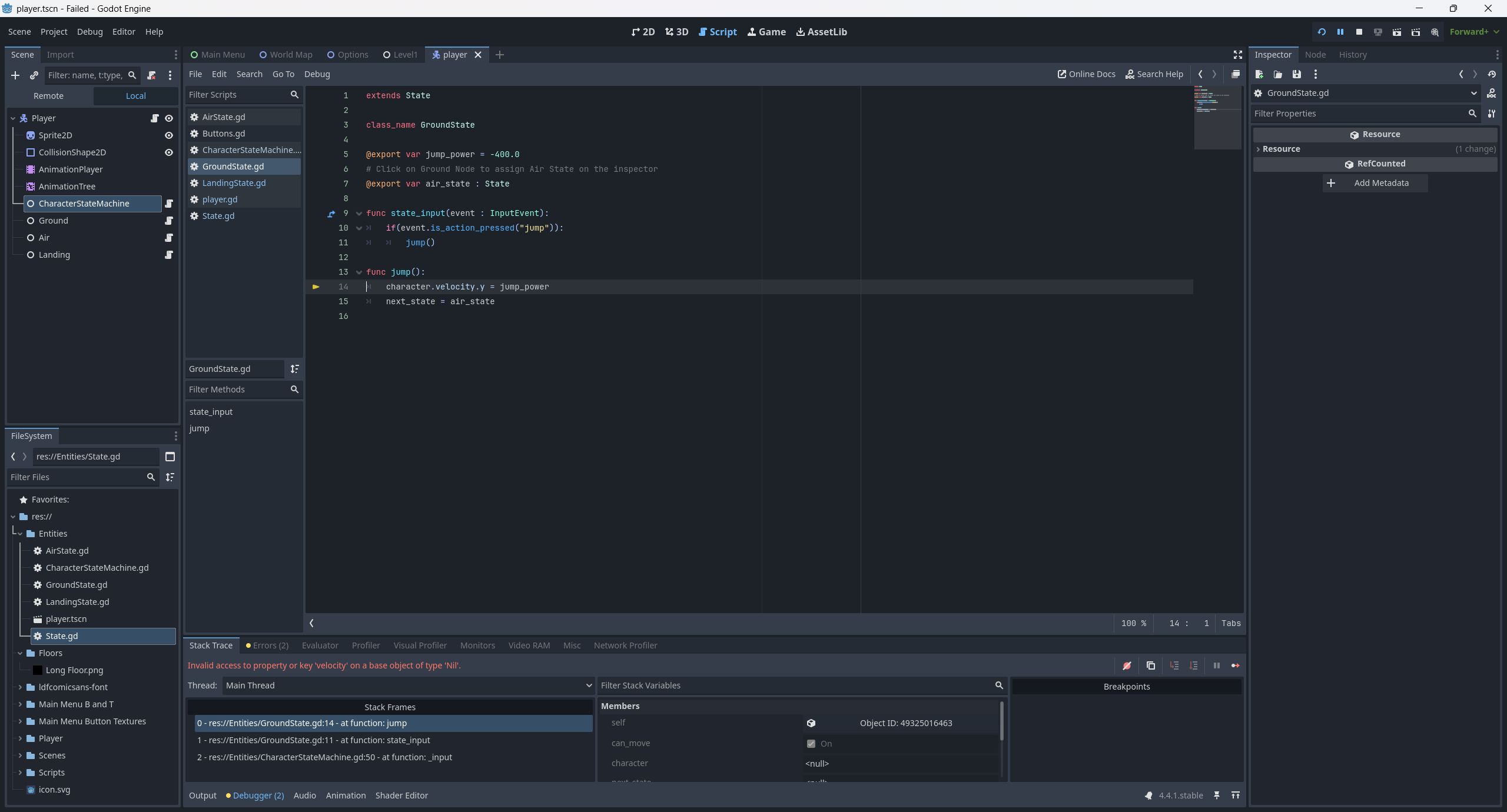Add a new child node
Image resolution: width=1507 pixels, height=812 pixels.
tap(15, 75)
